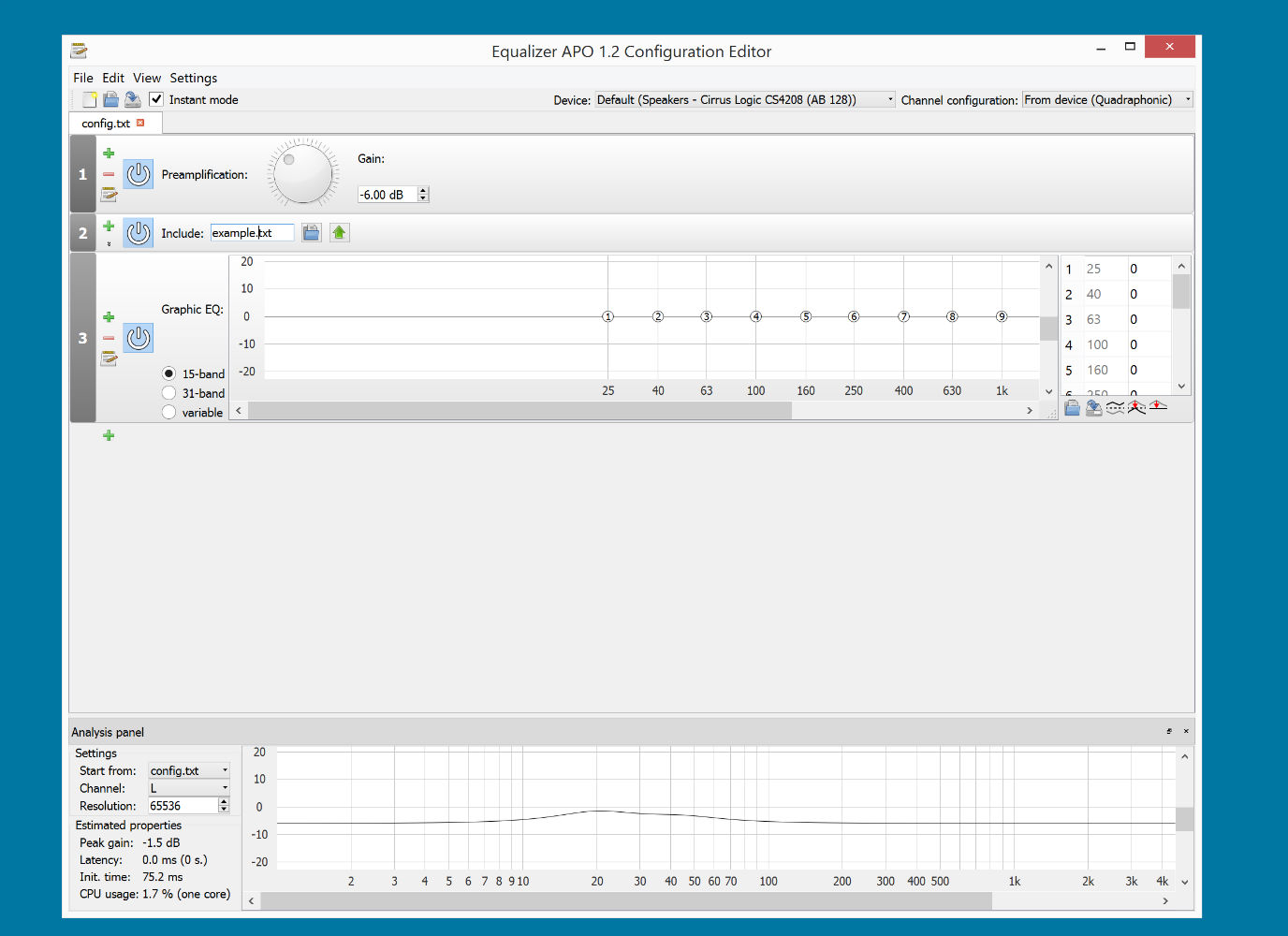The image size is (1288, 936).
Task: Click the gain cell for band 100
Action: (x=1149, y=344)
